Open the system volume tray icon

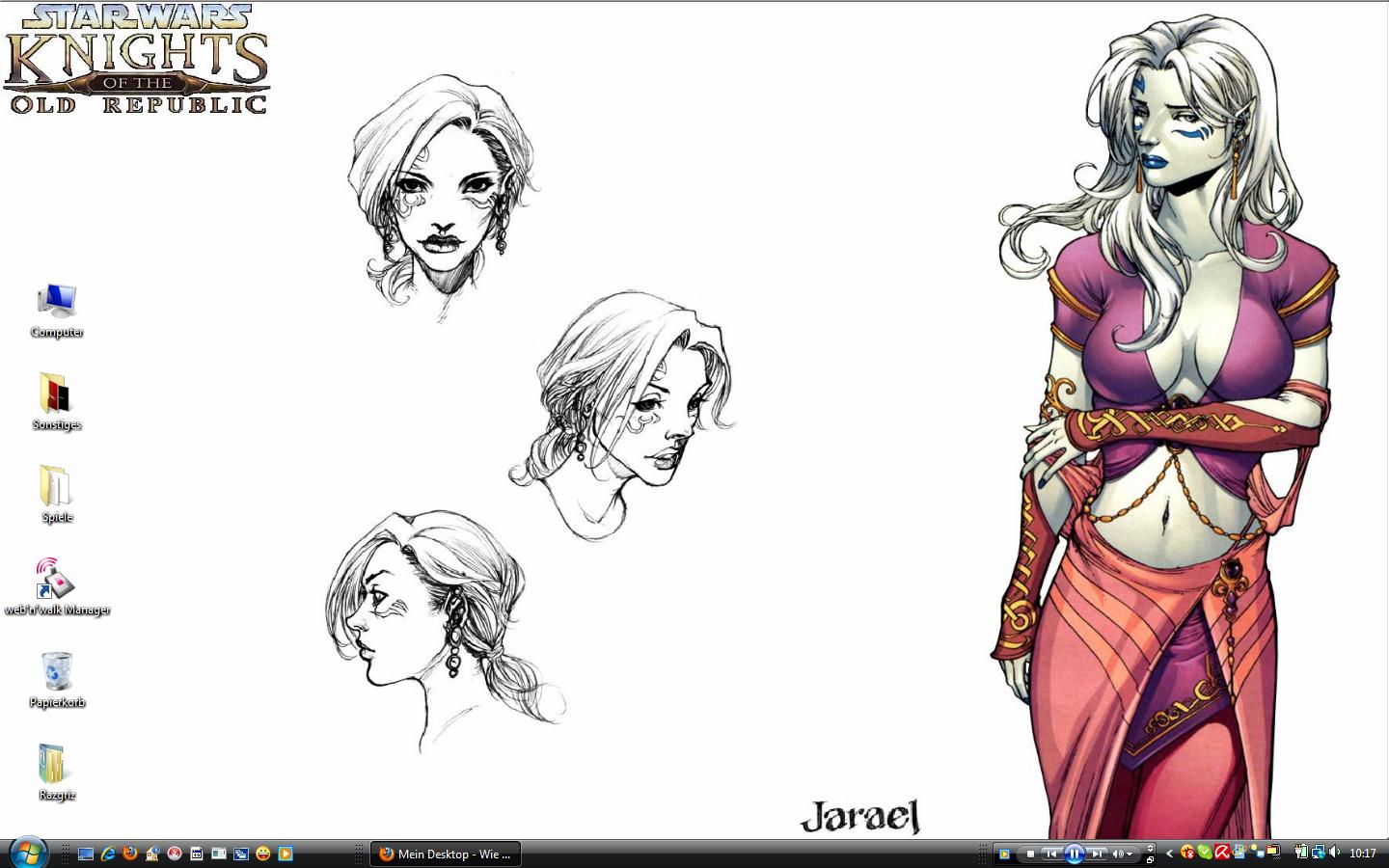(1334, 853)
